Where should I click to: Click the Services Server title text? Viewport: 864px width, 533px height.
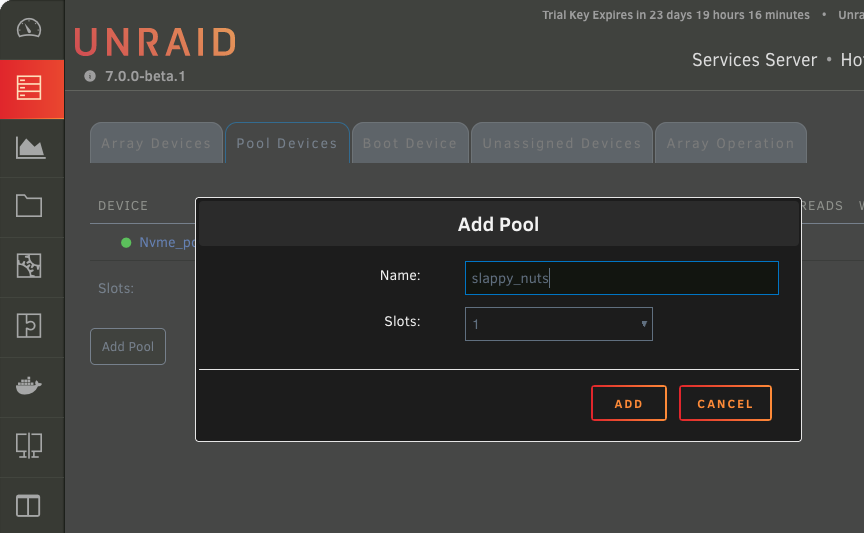pyautogui.click(x=754, y=60)
